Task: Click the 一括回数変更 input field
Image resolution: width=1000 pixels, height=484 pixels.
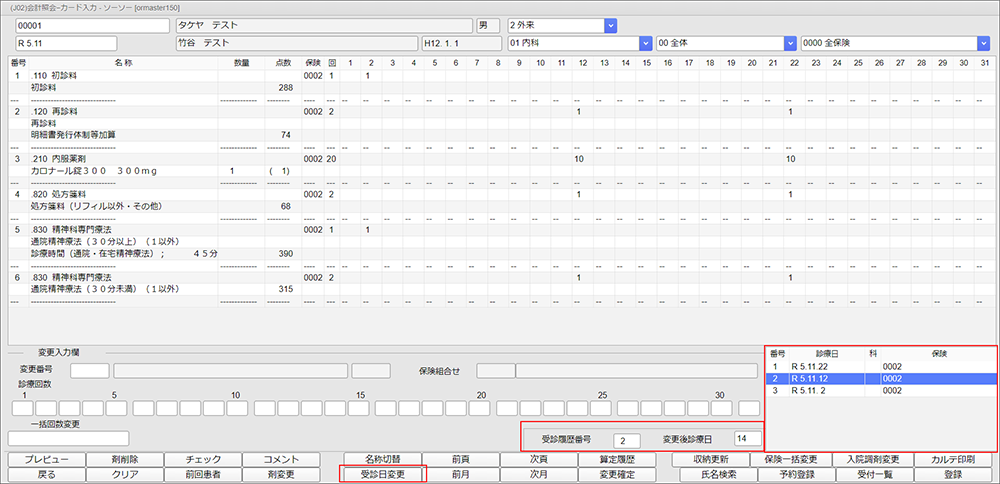Action: [x=69, y=438]
